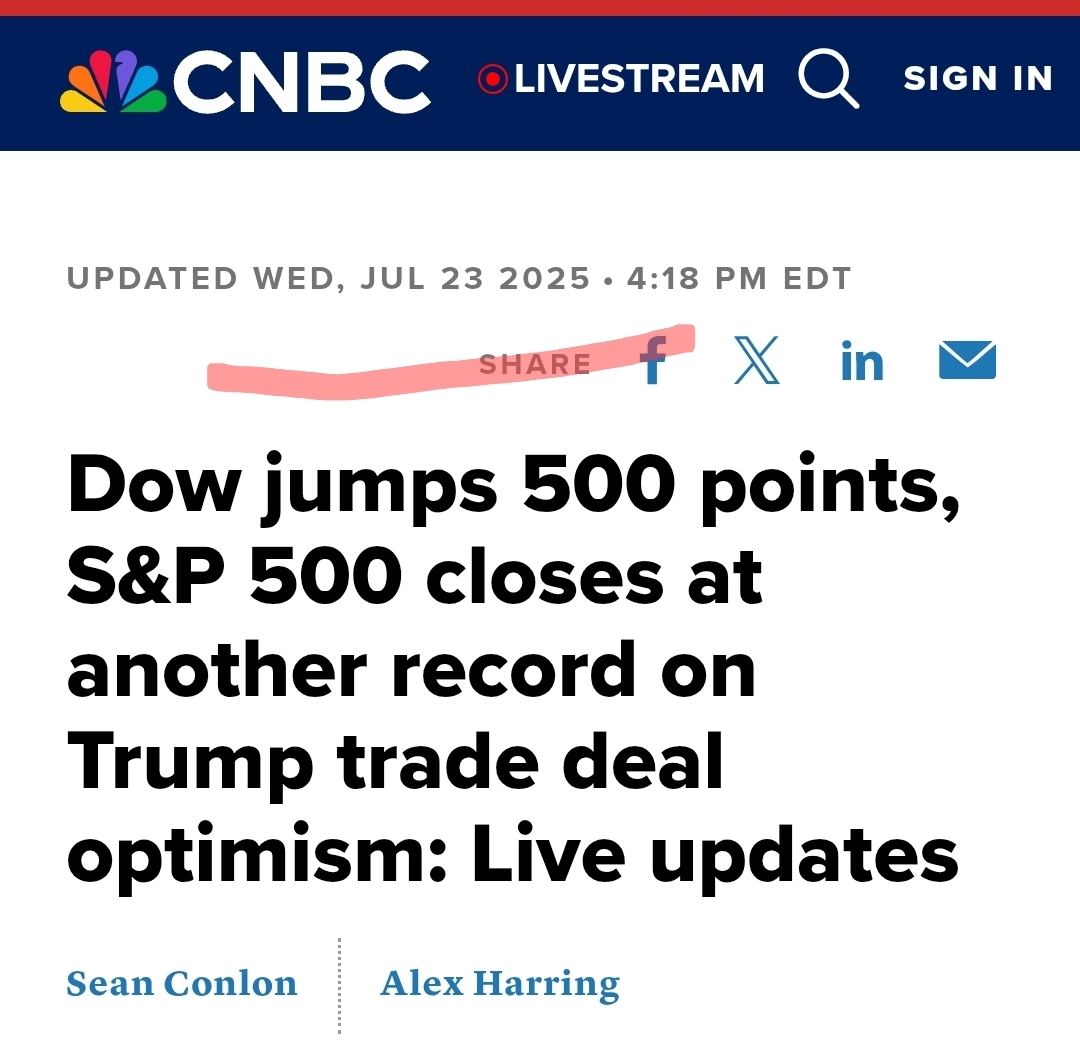Viewport: 1080px width, 1049px height.
Task: Click the CNBC wordmark in header
Action: click(x=302, y=81)
